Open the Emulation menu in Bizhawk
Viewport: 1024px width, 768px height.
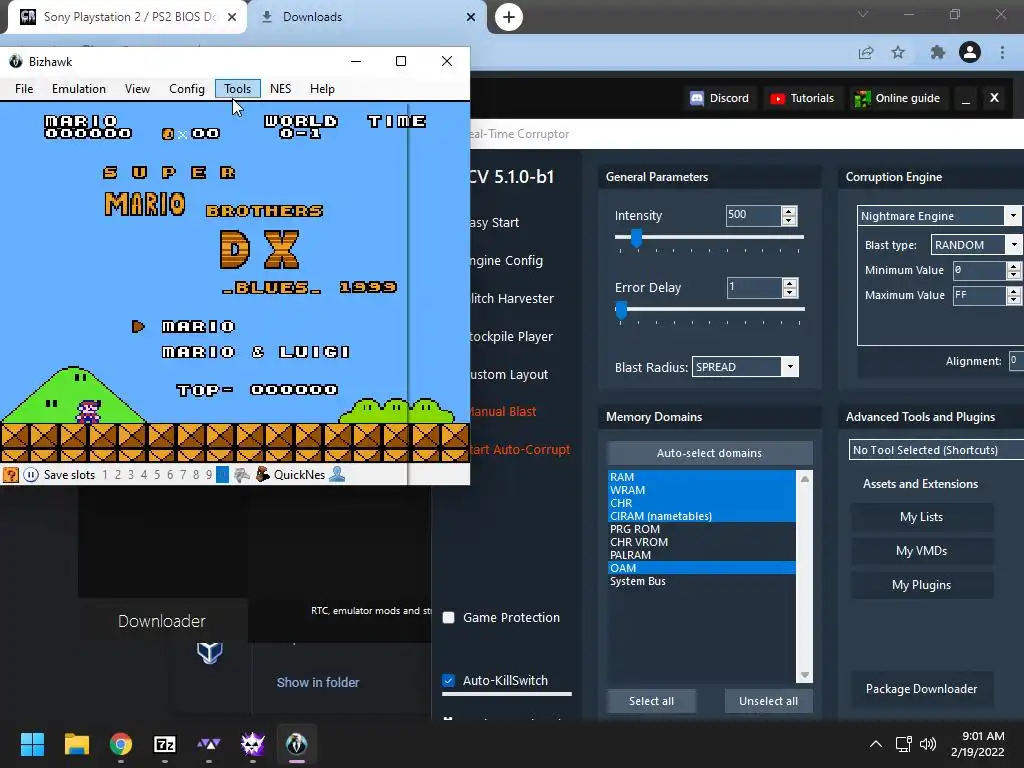78,89
